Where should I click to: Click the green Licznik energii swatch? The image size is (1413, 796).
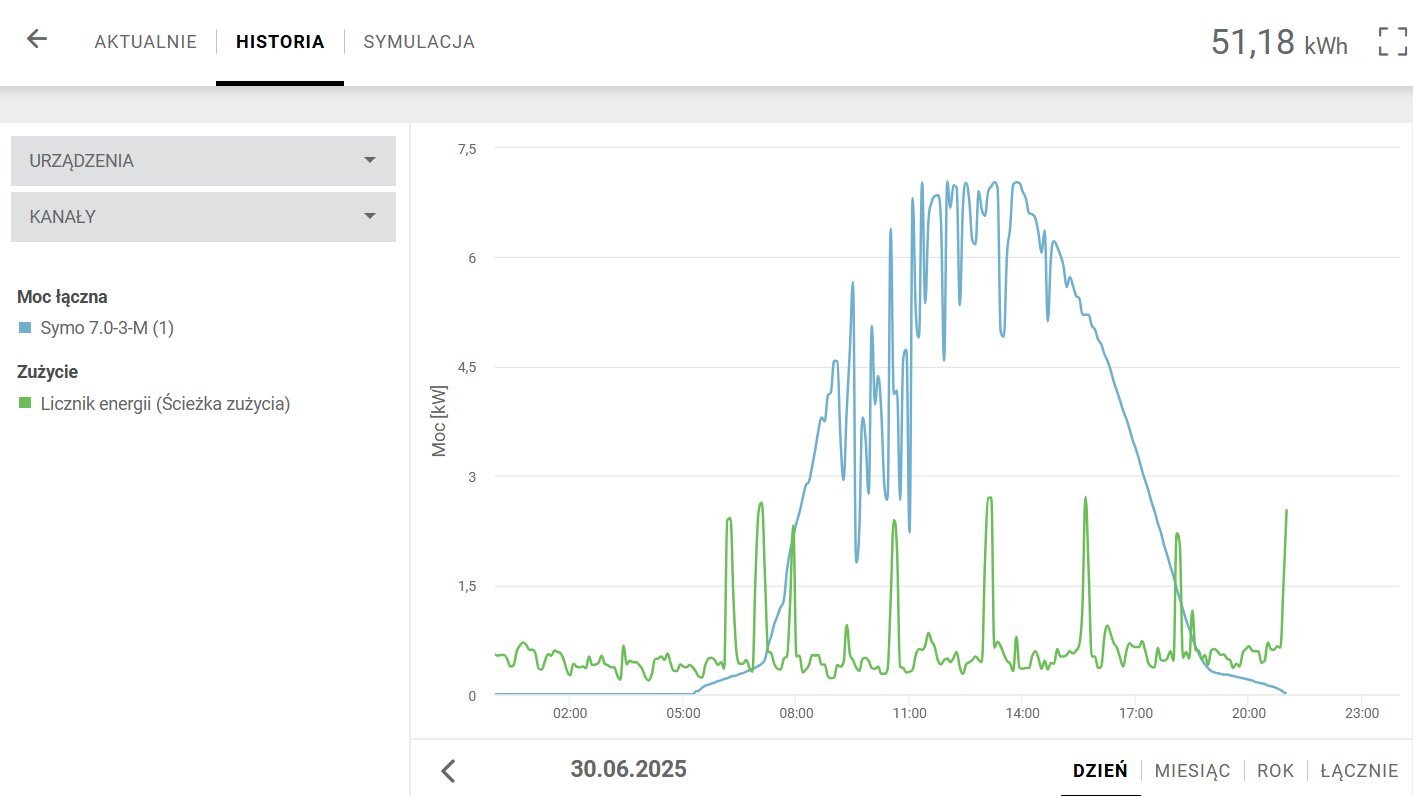pos(25,404)
